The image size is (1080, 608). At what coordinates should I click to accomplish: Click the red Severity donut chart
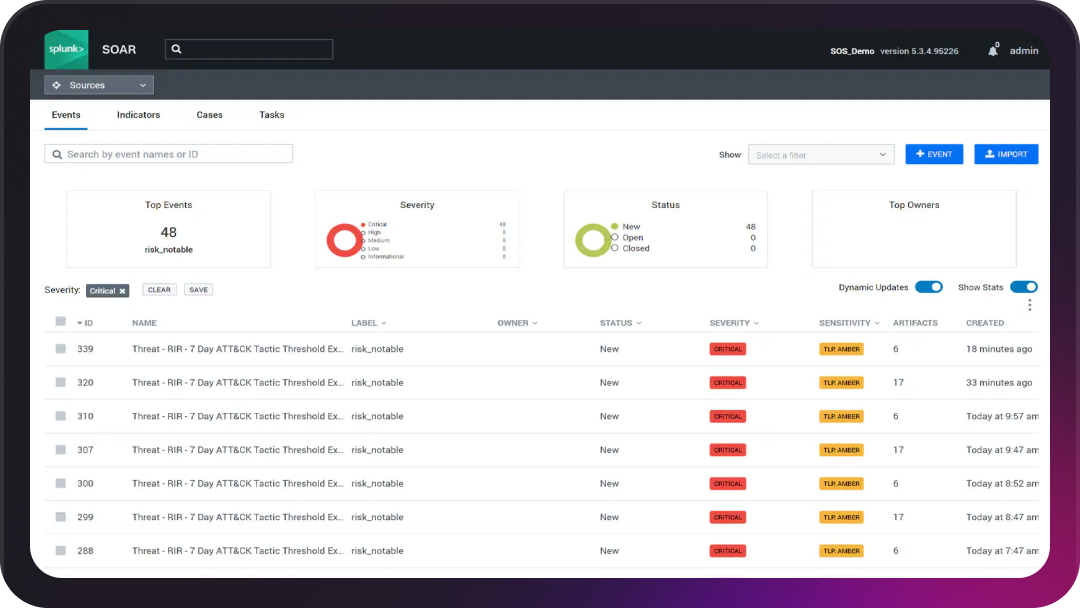coord(343,240)
